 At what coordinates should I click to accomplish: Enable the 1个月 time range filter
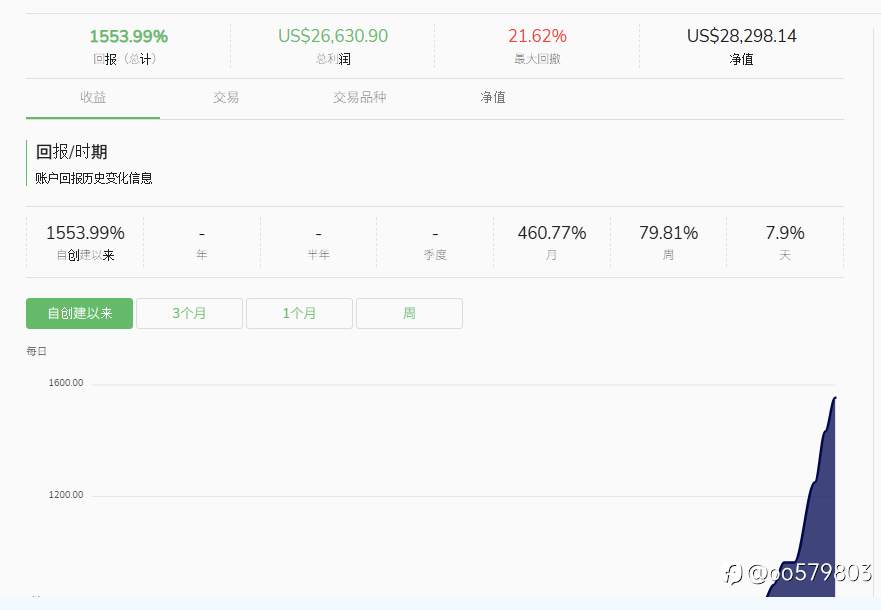click(x=299, y=313)
